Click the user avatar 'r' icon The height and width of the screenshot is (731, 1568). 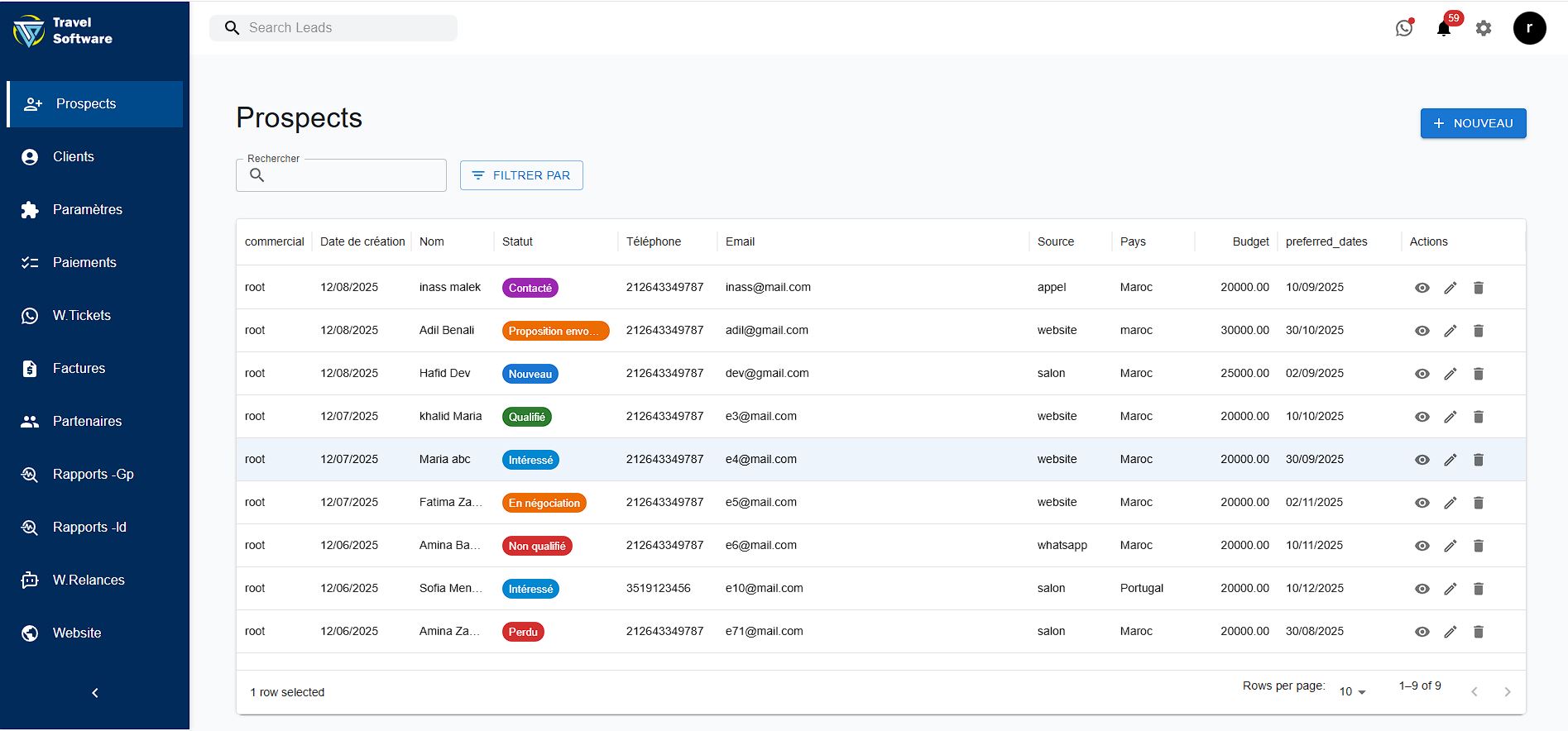(x=1529, y=28)
